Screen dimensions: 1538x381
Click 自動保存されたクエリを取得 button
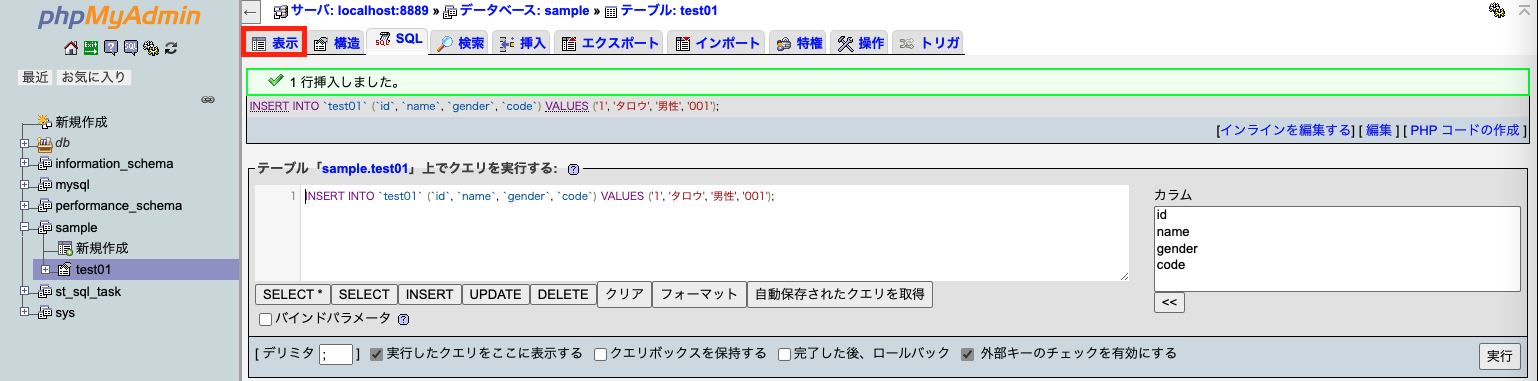click(x=840, y=294)
